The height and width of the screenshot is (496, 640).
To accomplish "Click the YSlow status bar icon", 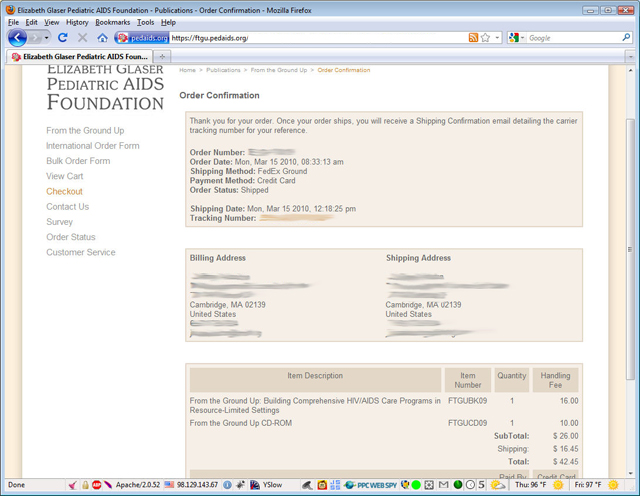I will coord(266,485).
